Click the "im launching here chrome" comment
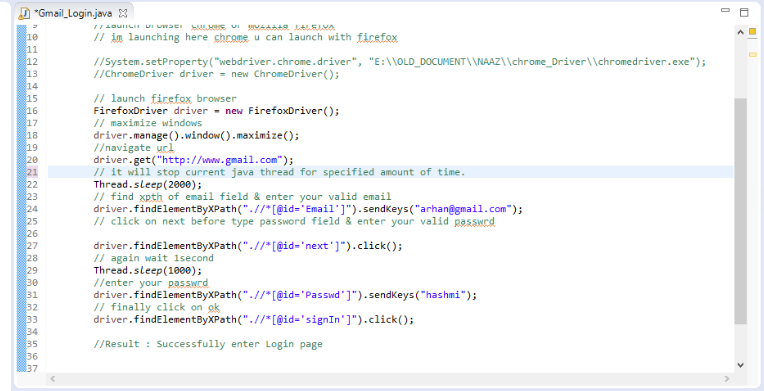764x391 pixels. tap(245, 37)
